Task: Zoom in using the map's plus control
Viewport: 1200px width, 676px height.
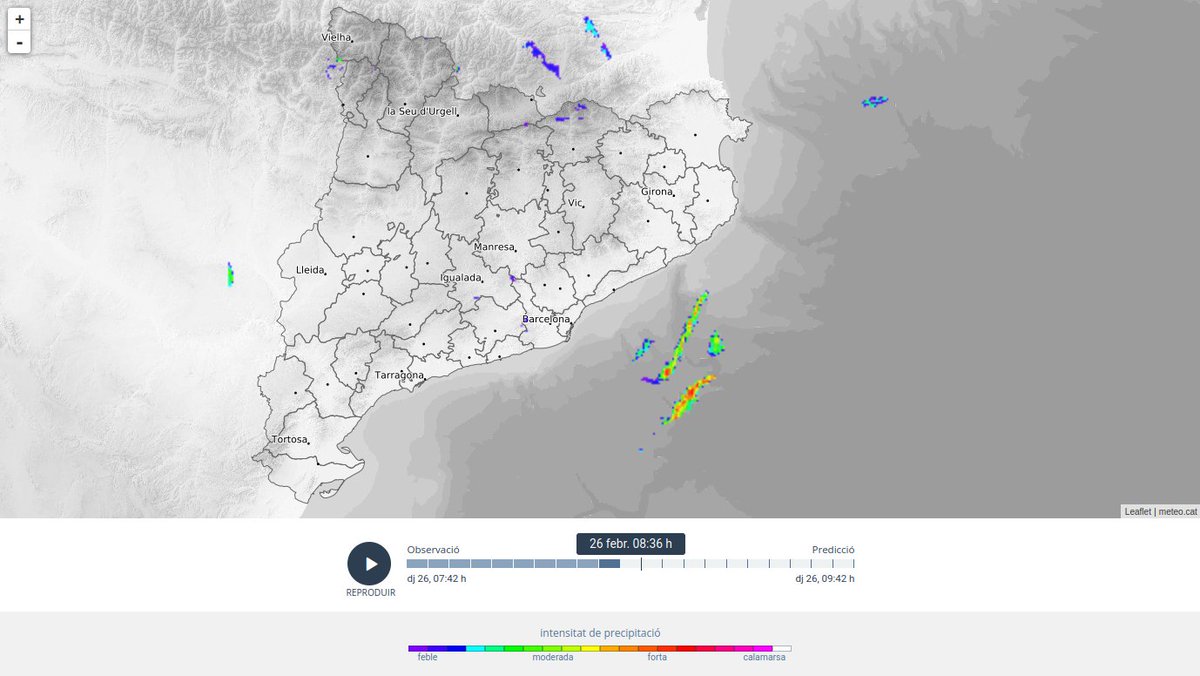Action: point(18,19)
